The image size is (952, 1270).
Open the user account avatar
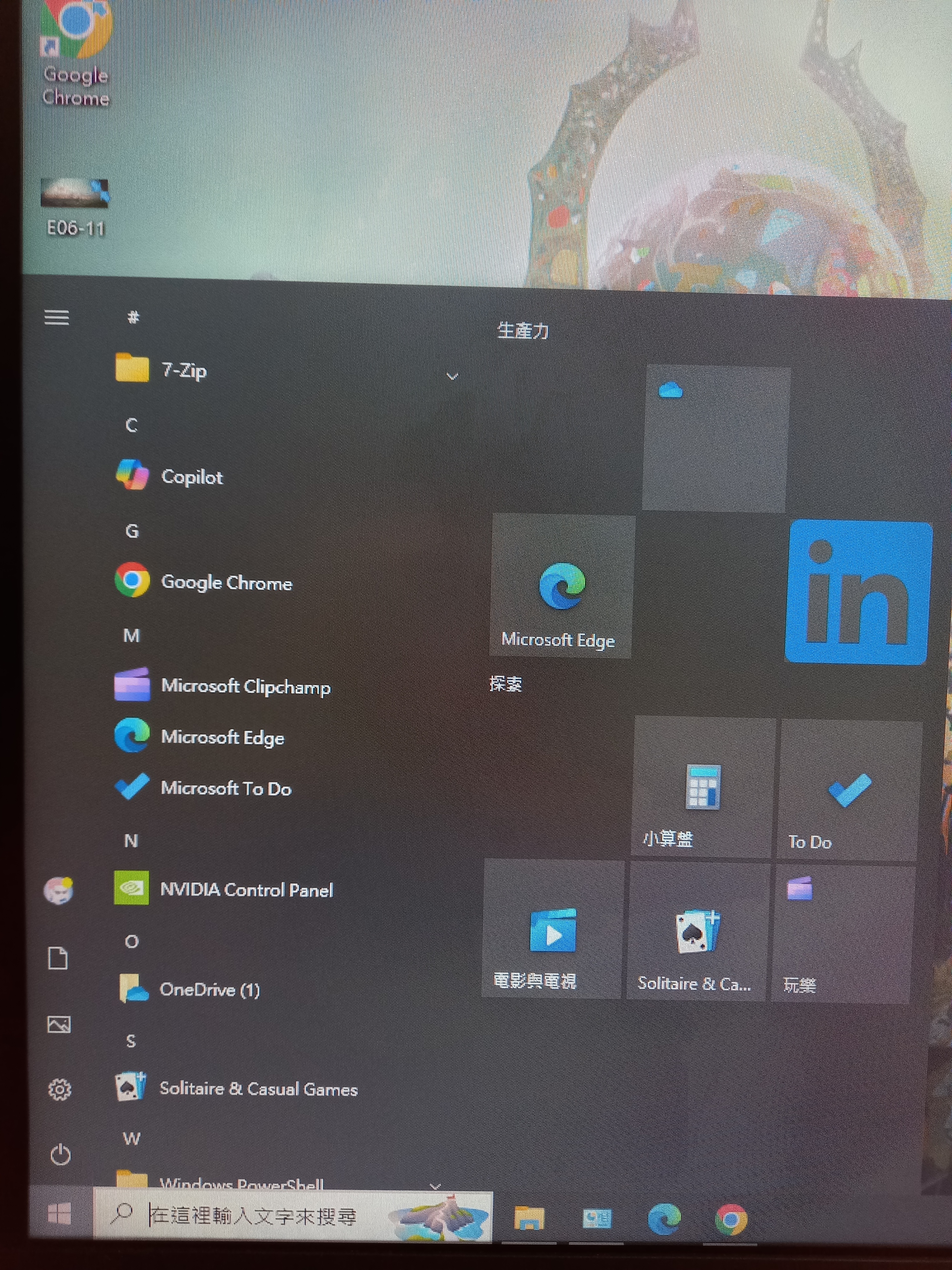click(x=58, y=891)
